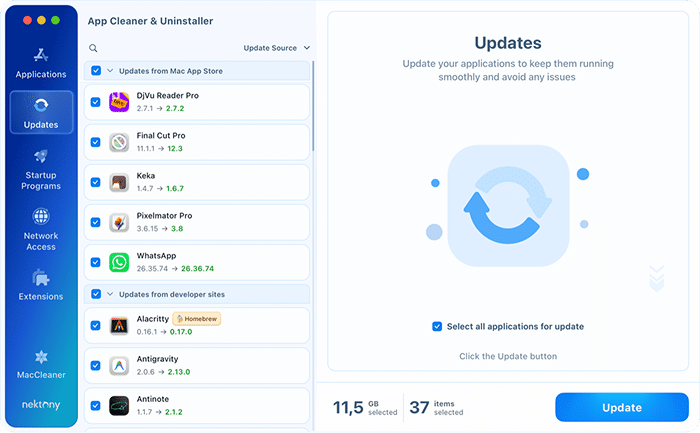
Task: Click the Pixelmator Pro app icon
Action: 119,222
